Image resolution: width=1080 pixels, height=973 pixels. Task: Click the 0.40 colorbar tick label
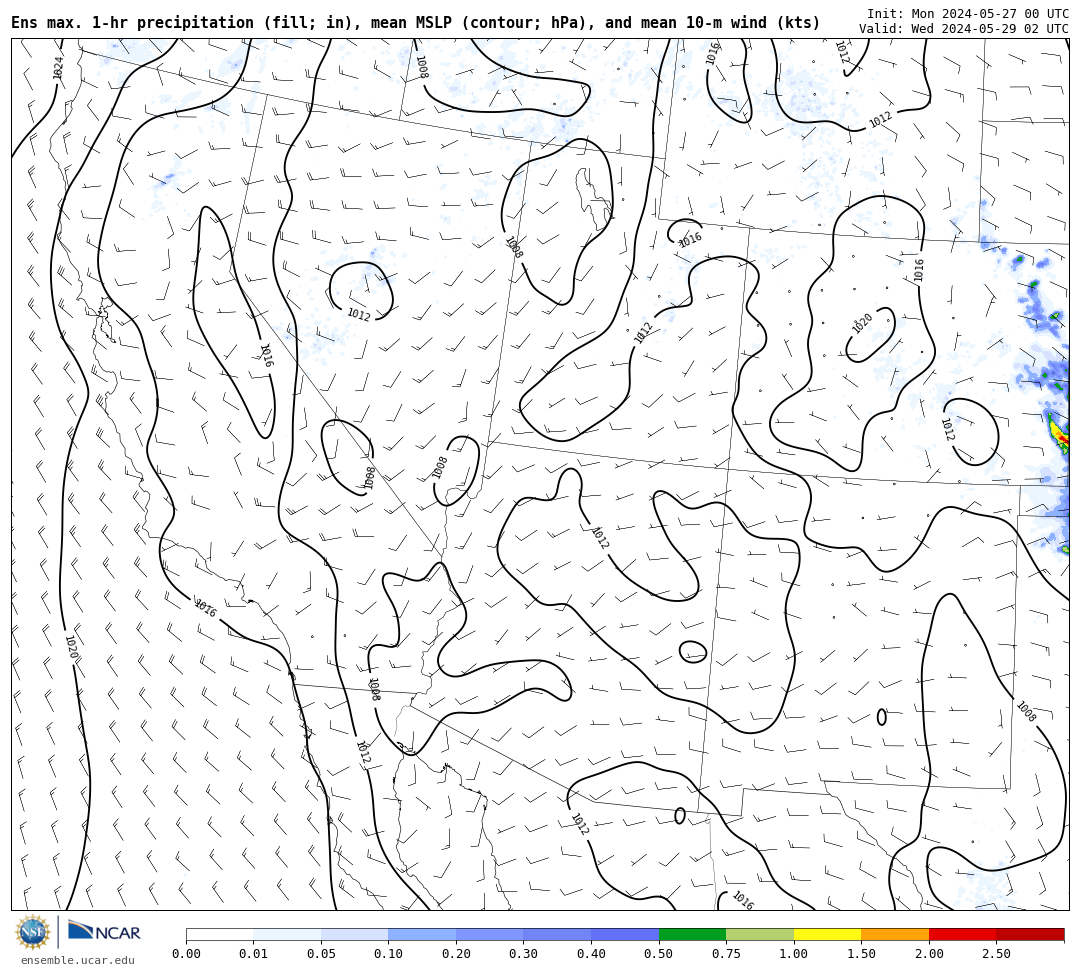[591, 954]
